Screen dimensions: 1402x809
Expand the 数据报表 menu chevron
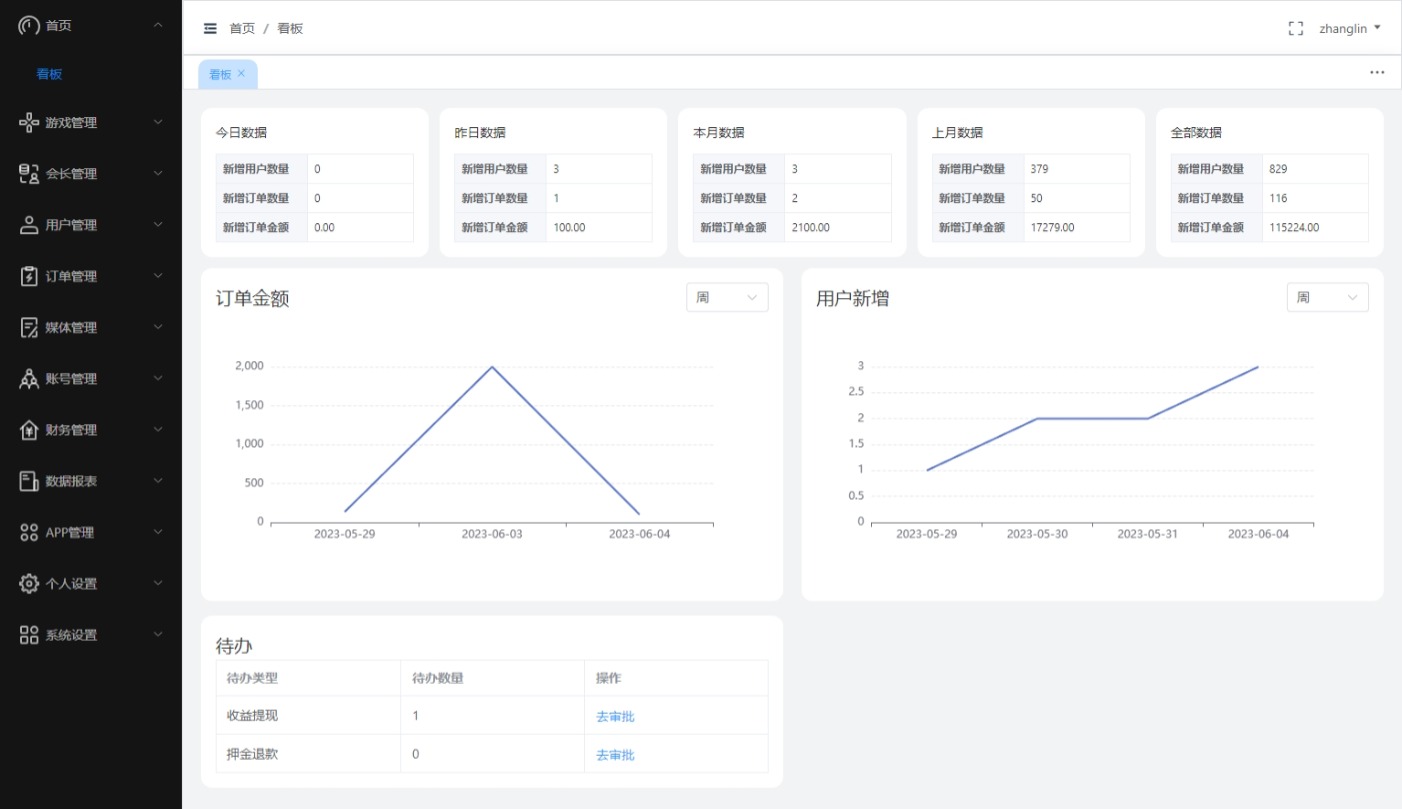click(x=158, y=481)
